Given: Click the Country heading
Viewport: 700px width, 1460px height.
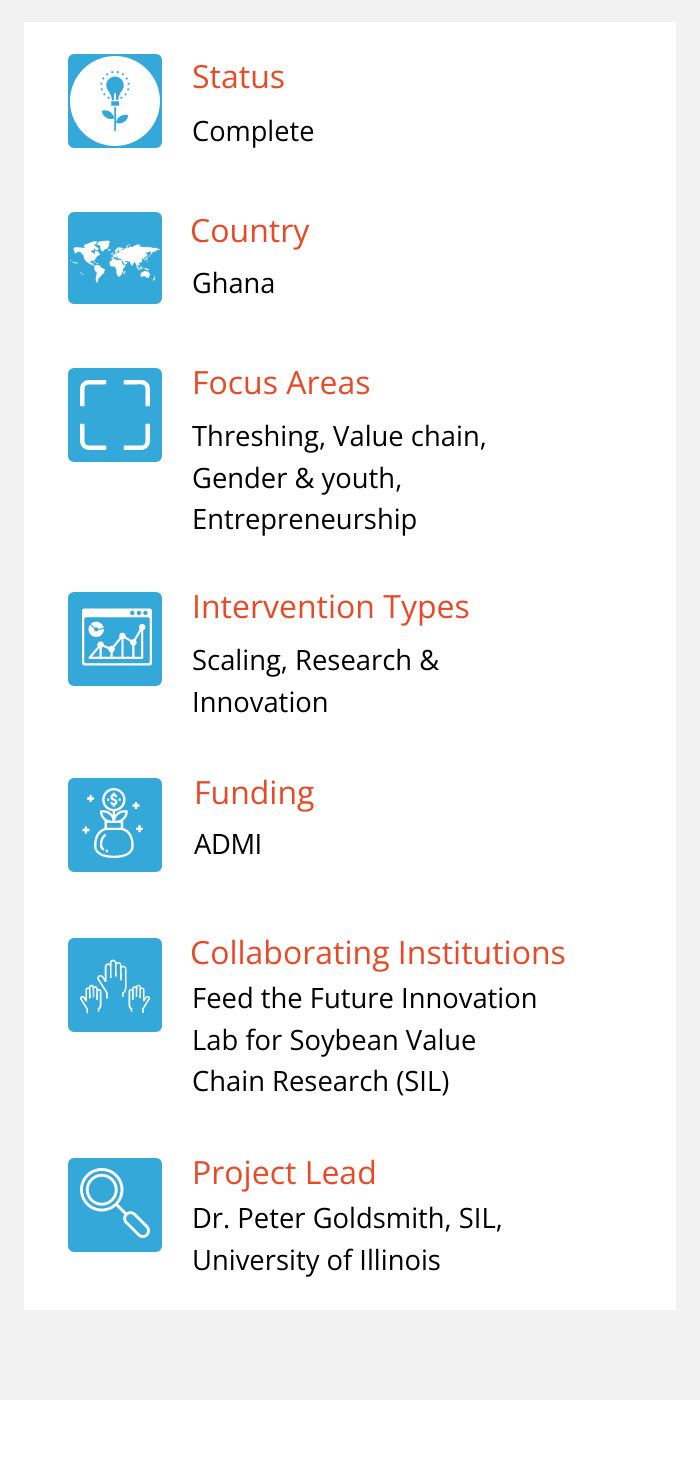Looking at the screenshot, I should point(250,231).
